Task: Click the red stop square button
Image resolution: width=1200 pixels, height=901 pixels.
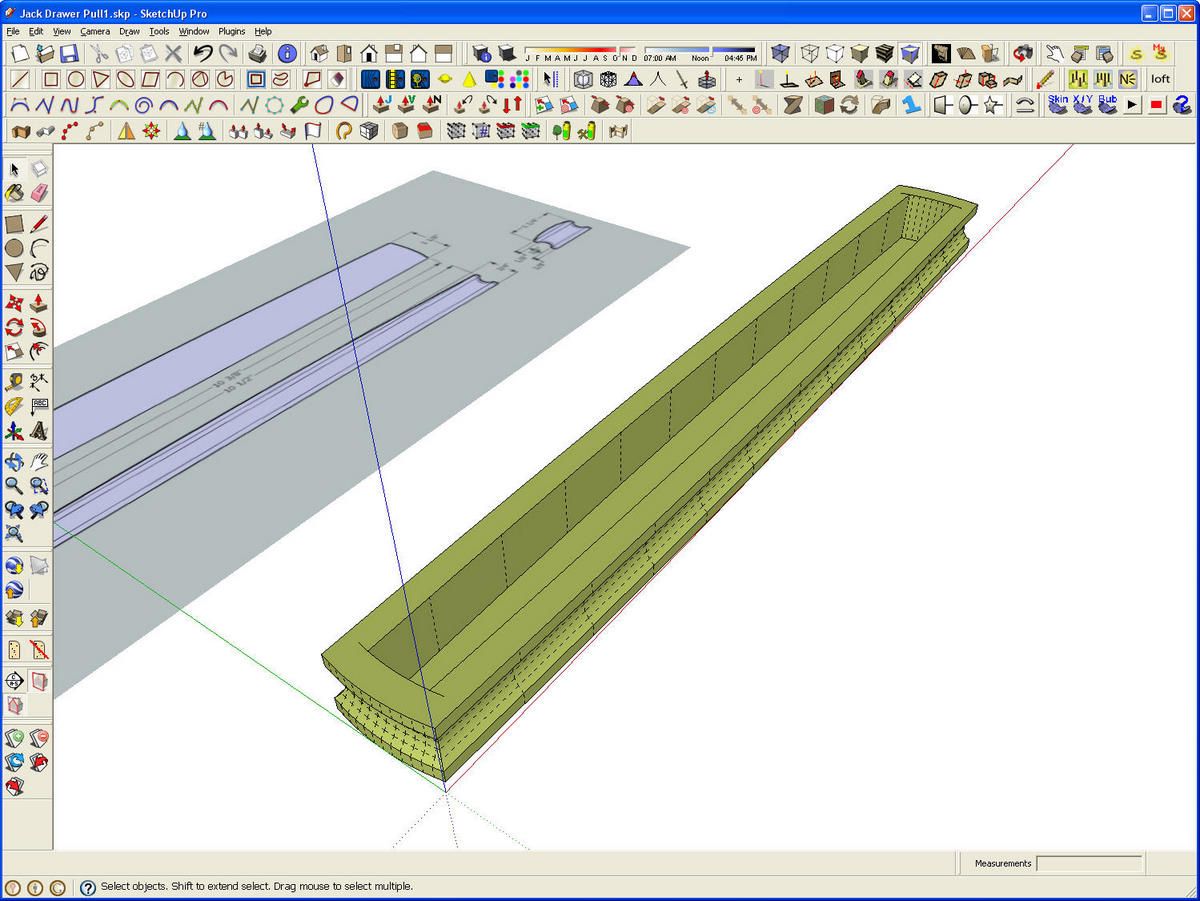Action: click(1157, 104)
